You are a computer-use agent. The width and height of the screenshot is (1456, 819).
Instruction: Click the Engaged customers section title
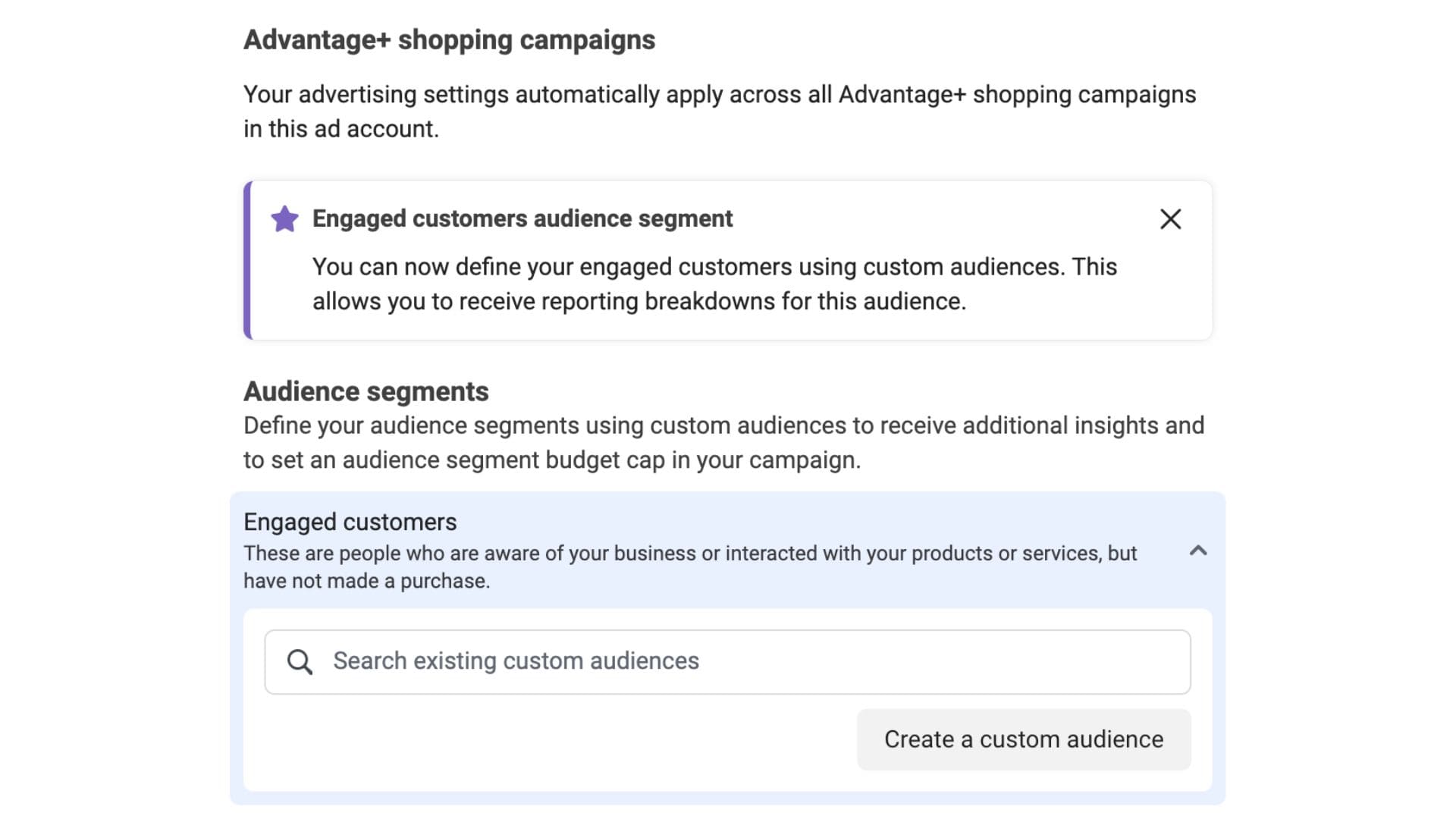350,522
